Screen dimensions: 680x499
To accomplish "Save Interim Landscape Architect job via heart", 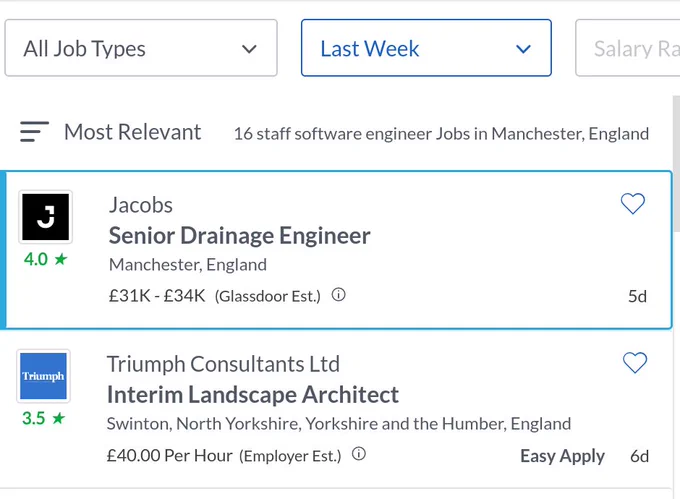I will pyautogui.click(x=635, y=362).
